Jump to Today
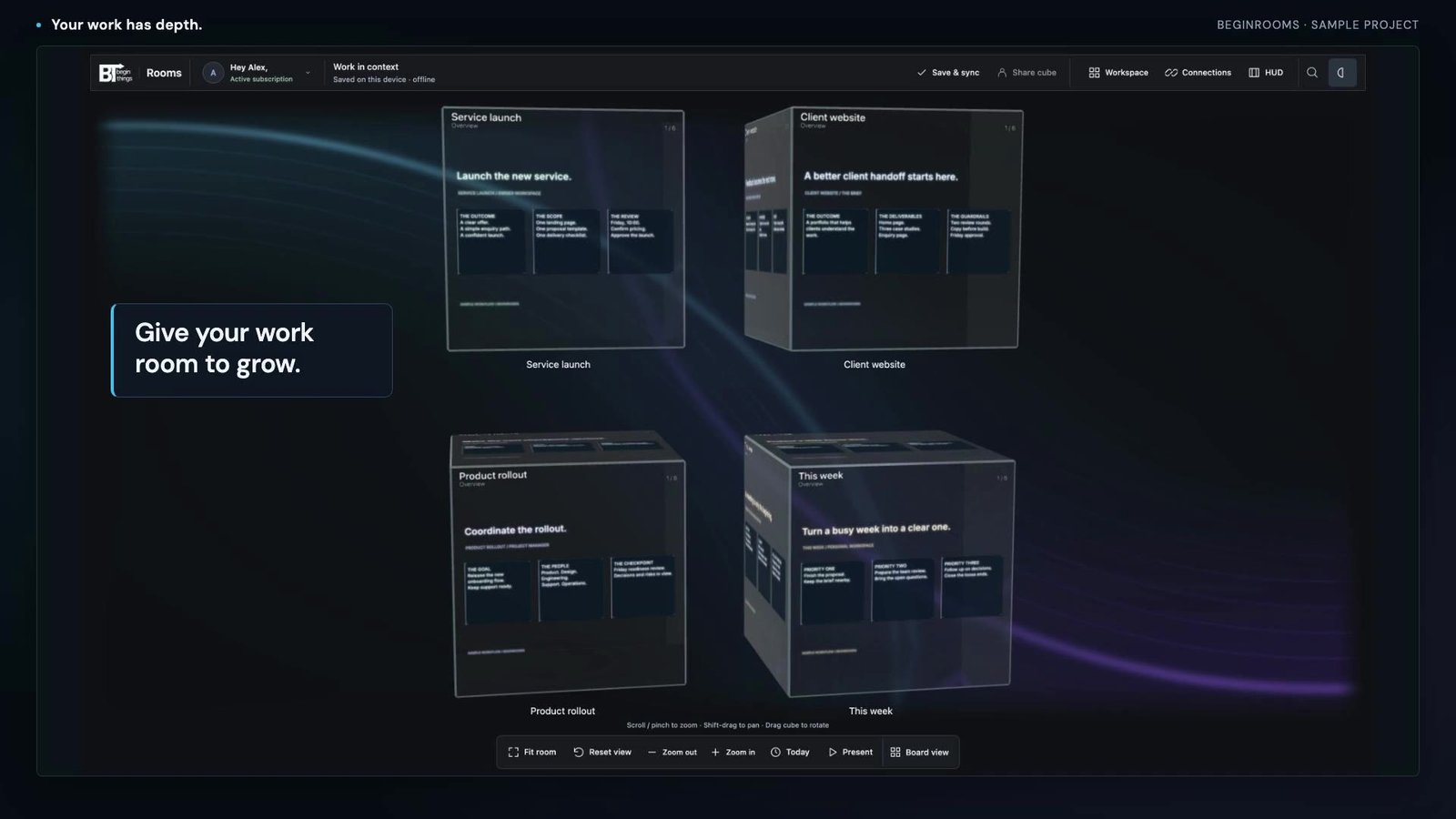1456x819 pixels. [790, 753]
